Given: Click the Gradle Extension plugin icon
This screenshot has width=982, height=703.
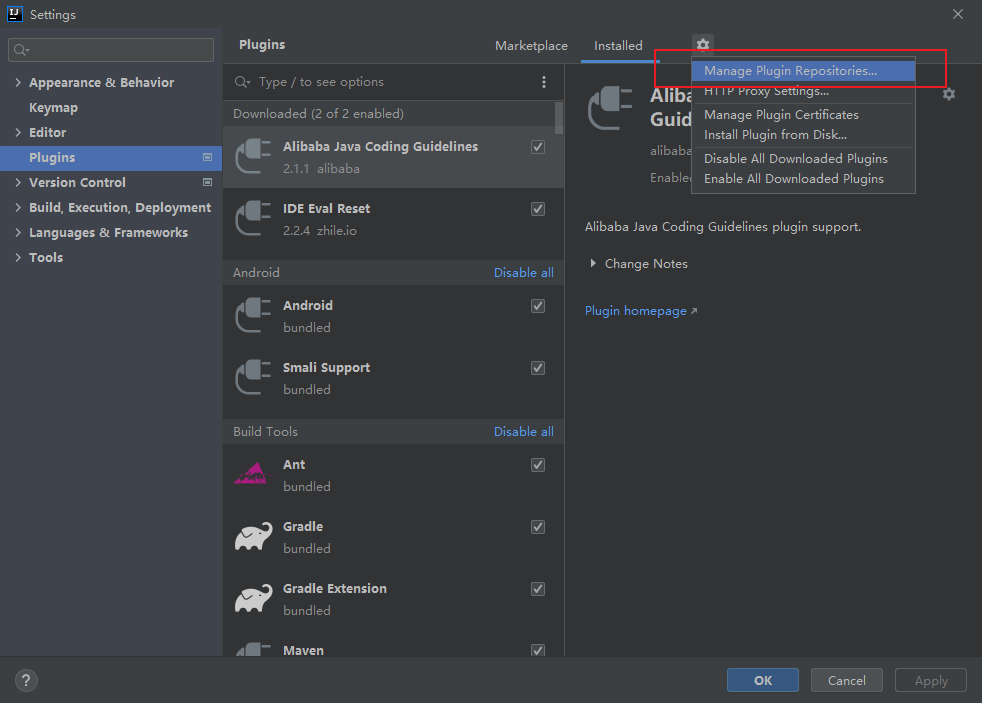Looking at the screenshot, I should pyautogui.click(x=252, y=599).
